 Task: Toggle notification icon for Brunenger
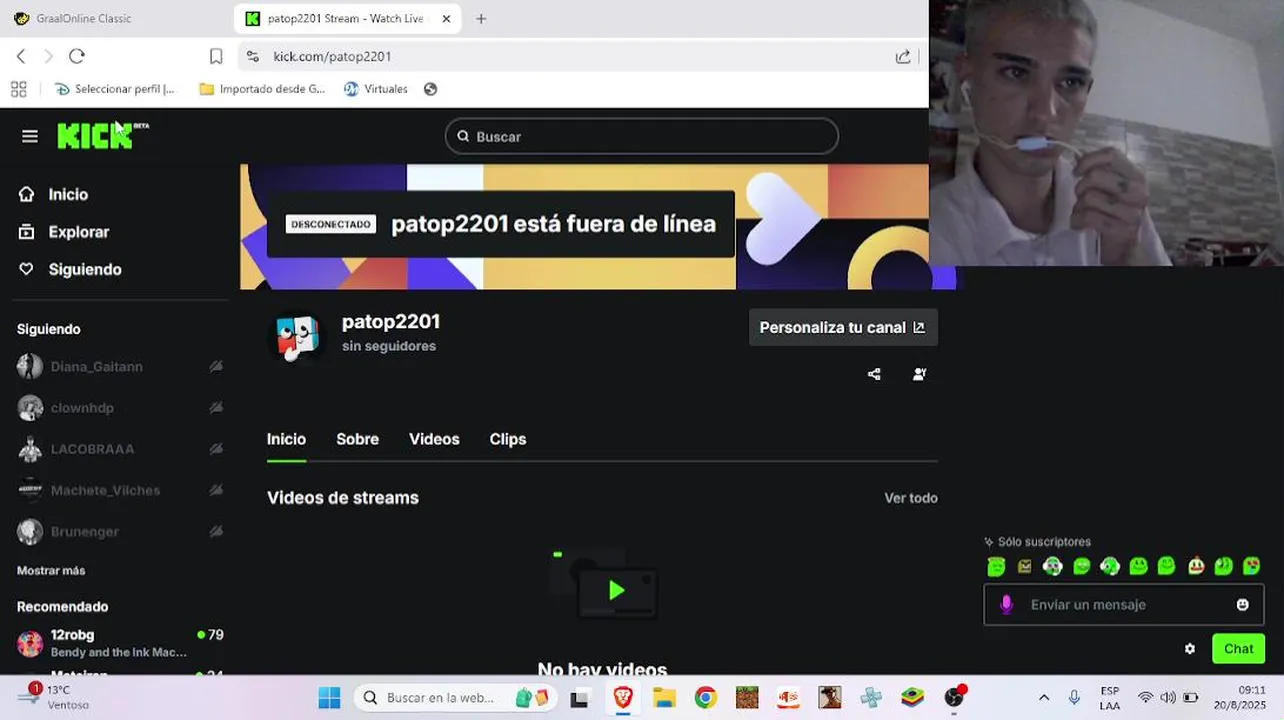click(x=216, y=531)
